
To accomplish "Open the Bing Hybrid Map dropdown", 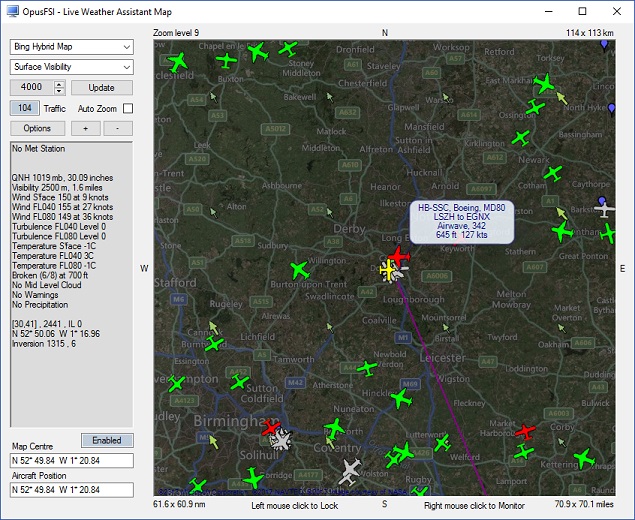I will tap(72, 47).
